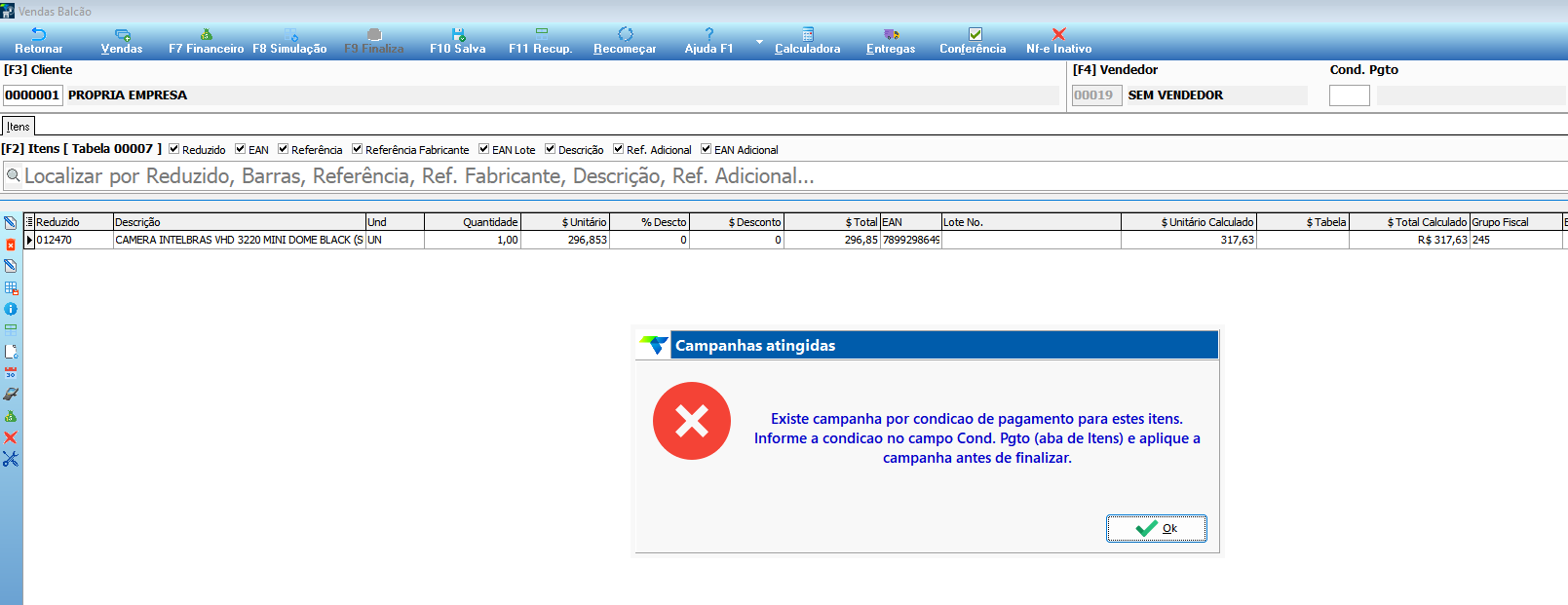Expand the dropdown arrow beside Ajuda F1
Screen dimensions: 1568x605
[759, 42]
